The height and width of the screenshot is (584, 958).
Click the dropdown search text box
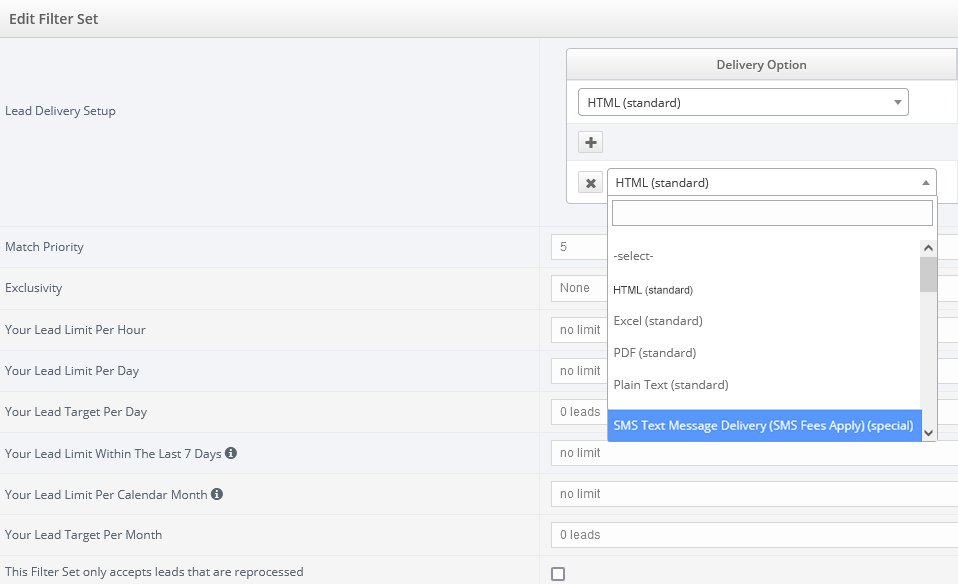(x=771, y=213)
